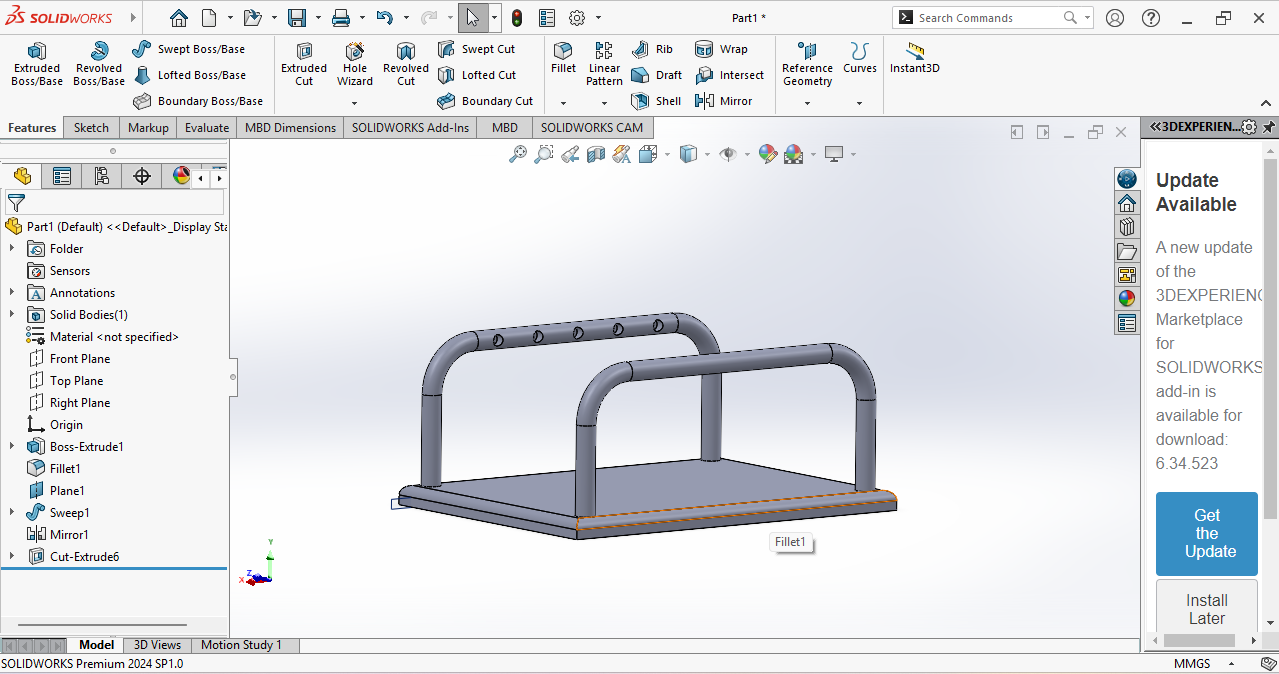Select the Revolved Cut tool
This screenshot has height=674, width=1279.
[x=406, y=64]
